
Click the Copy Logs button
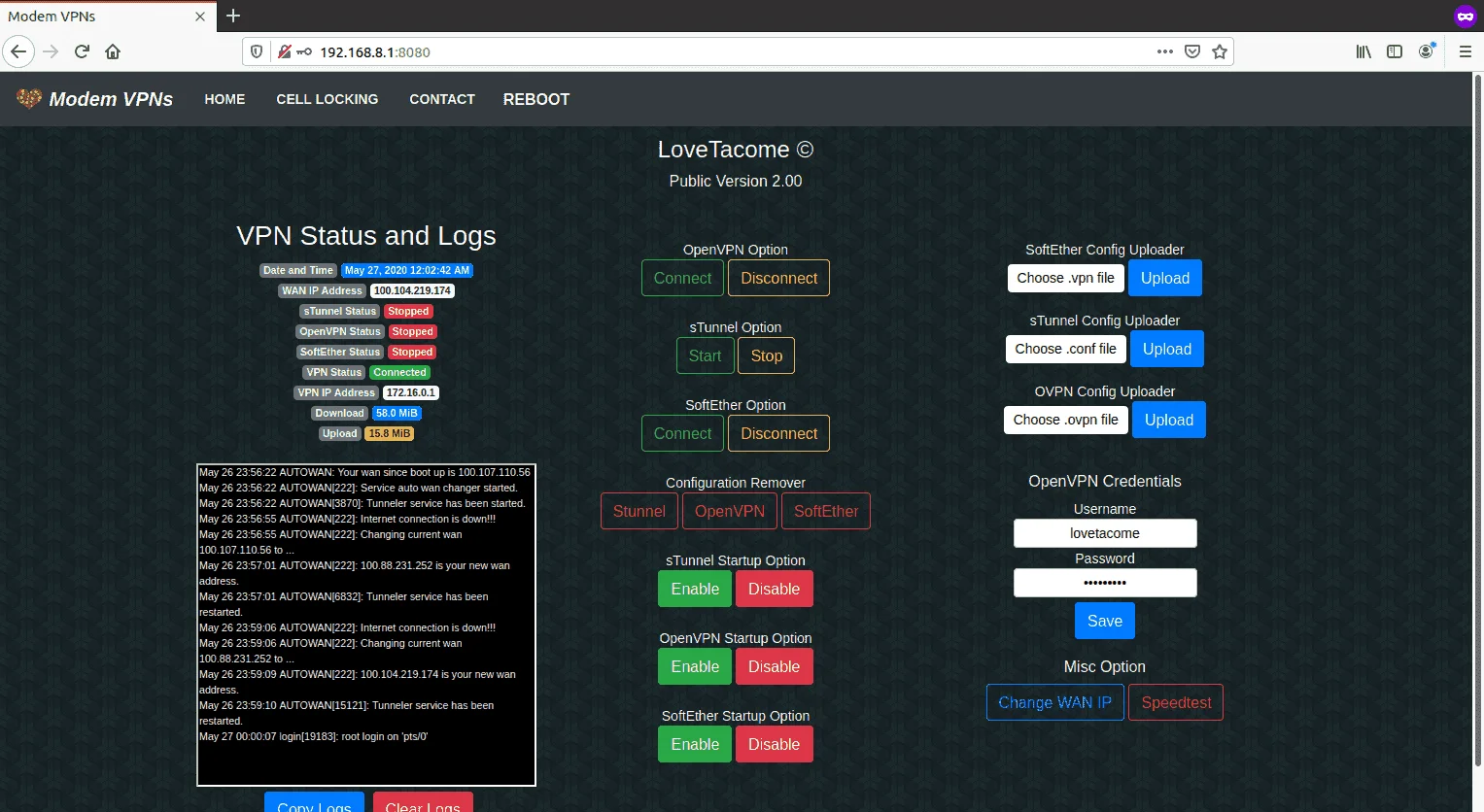coord(314,801)
